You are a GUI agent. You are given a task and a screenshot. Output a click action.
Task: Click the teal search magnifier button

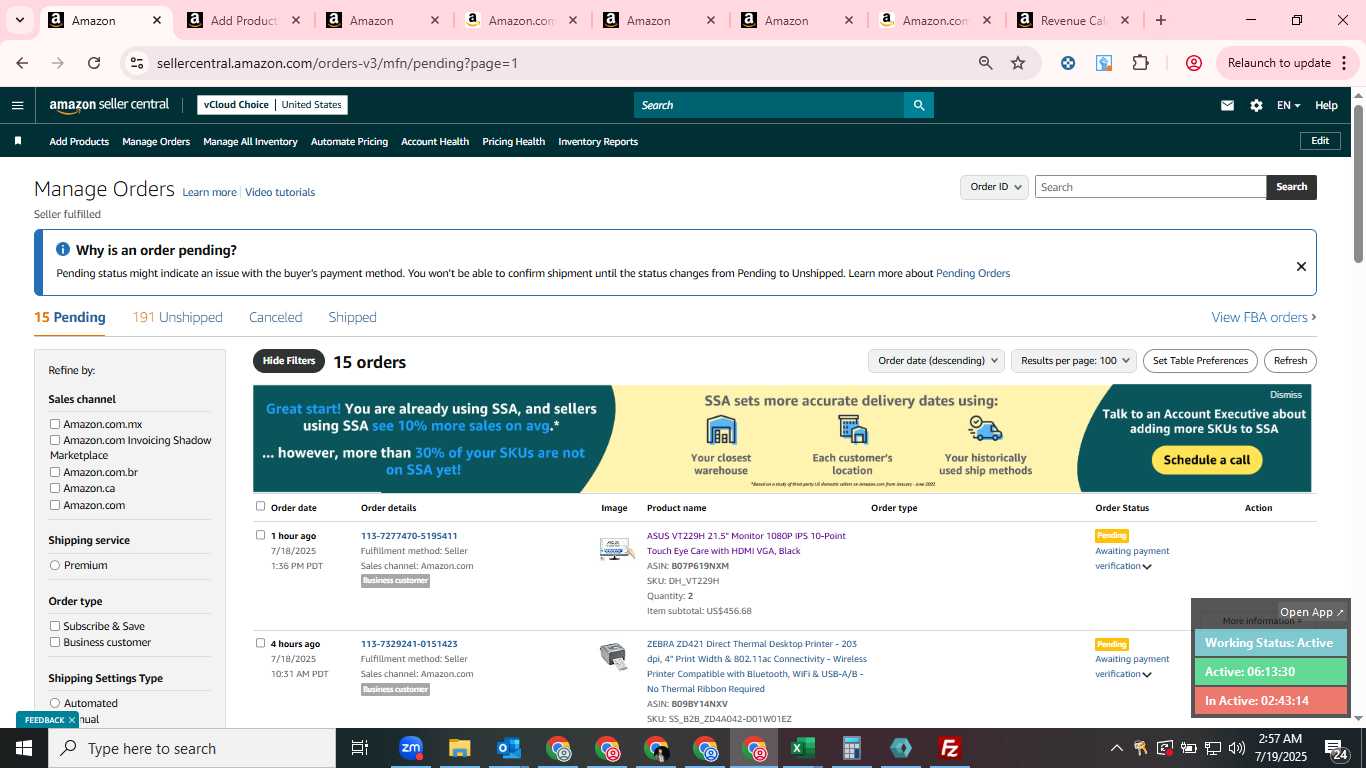tap(919, 105)
